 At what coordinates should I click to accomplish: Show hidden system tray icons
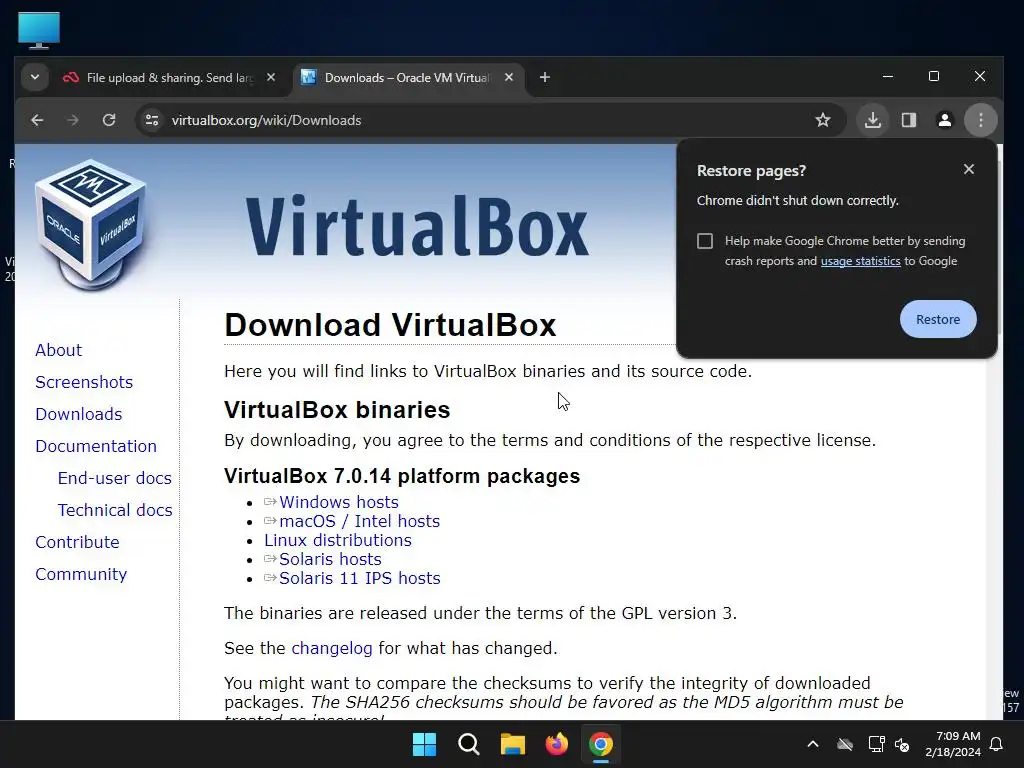click(x=813, y=744)
